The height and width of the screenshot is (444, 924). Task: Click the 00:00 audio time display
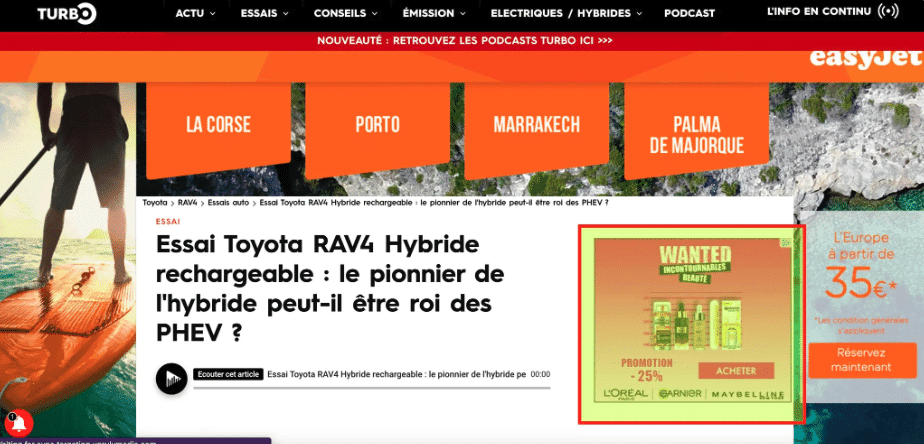540,374
